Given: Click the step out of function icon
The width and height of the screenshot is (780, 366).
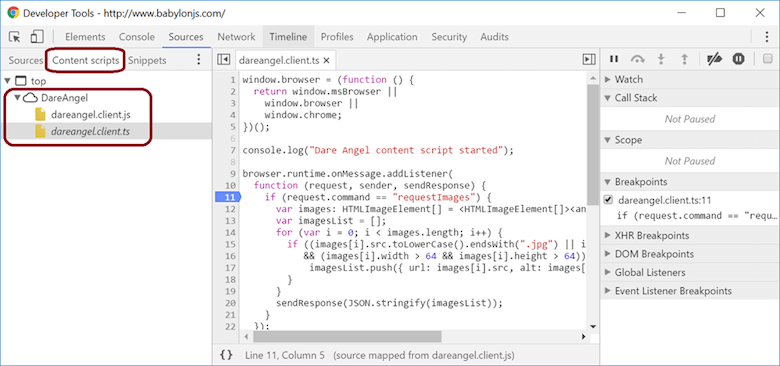Looking at the screenshot, I should point(684,59).
